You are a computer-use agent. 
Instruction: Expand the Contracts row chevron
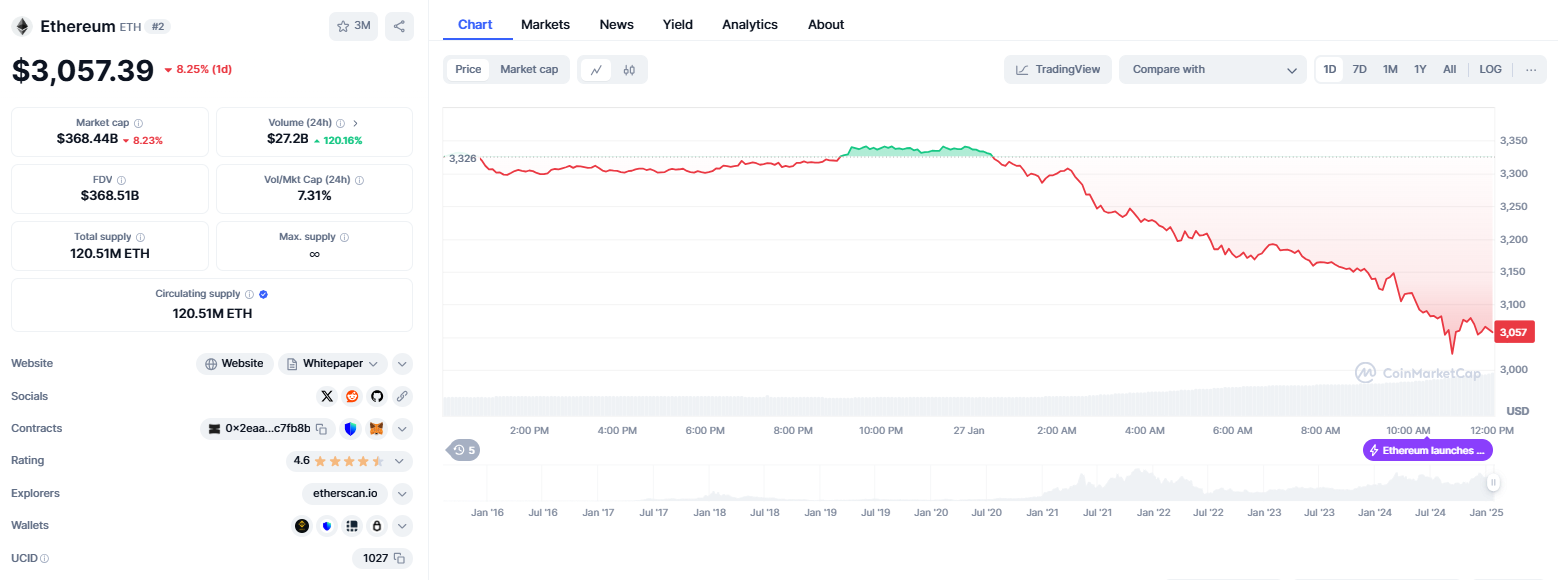[x=402, y=429]
